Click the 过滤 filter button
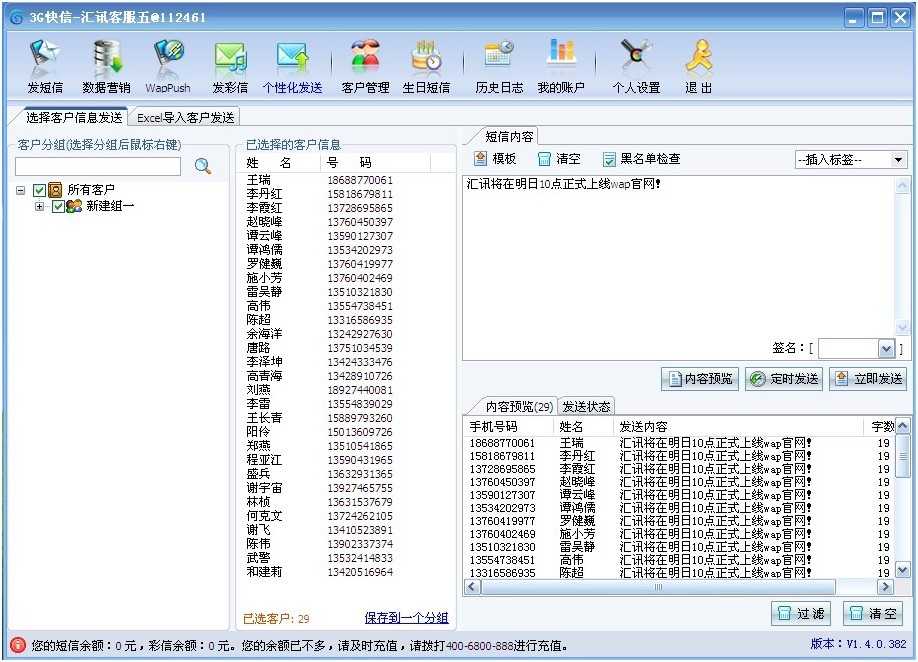 pyautogui.click(x=801, y=613)
